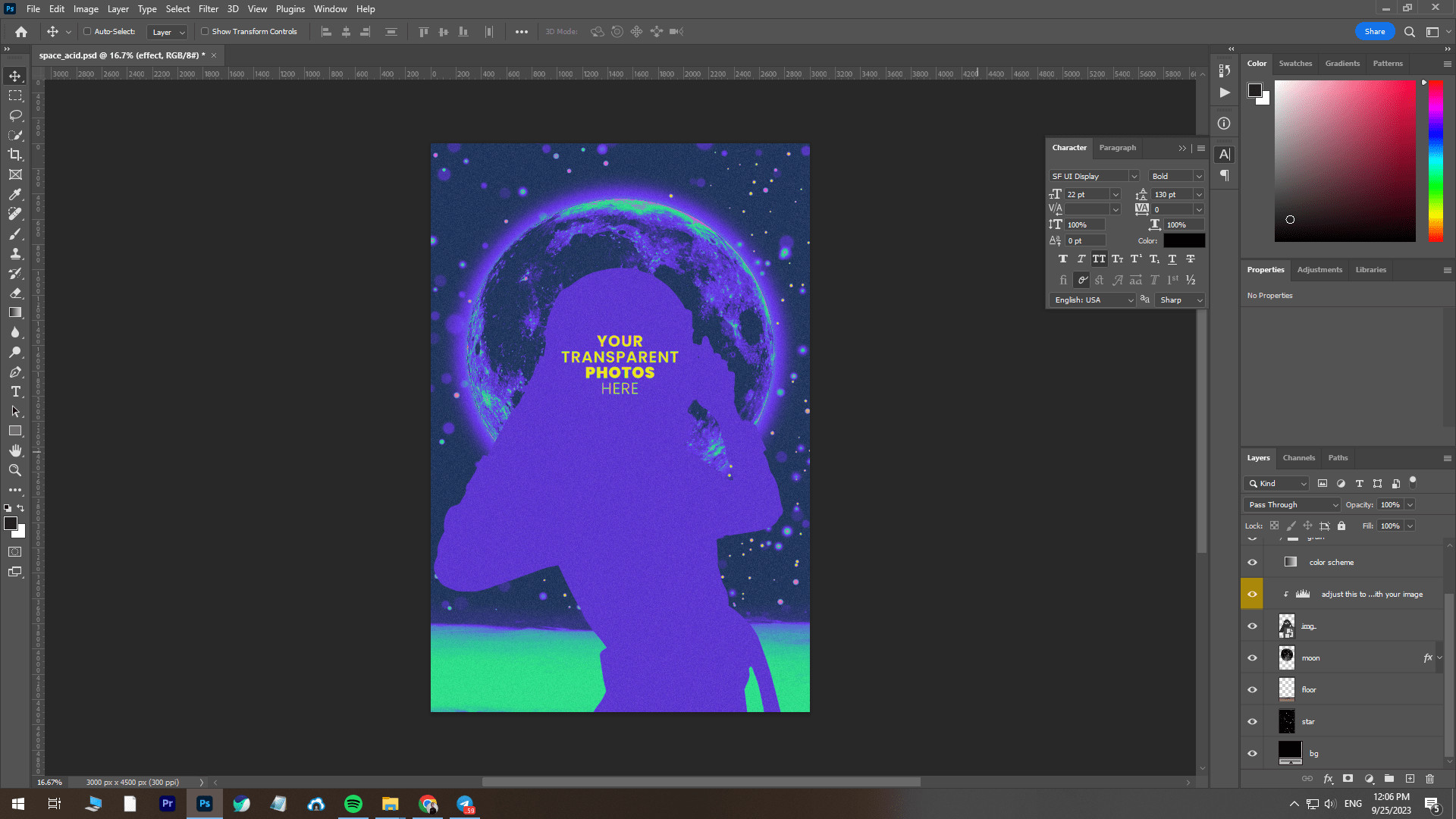Open Spotify from the taskbar
1456x819 pixels.
click(353, 803)
